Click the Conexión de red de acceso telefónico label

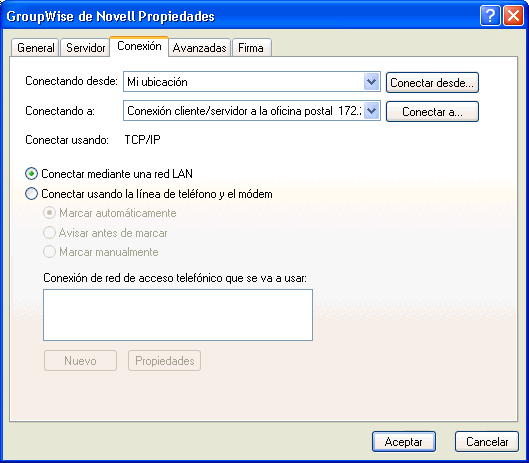(x=175, y=278)
